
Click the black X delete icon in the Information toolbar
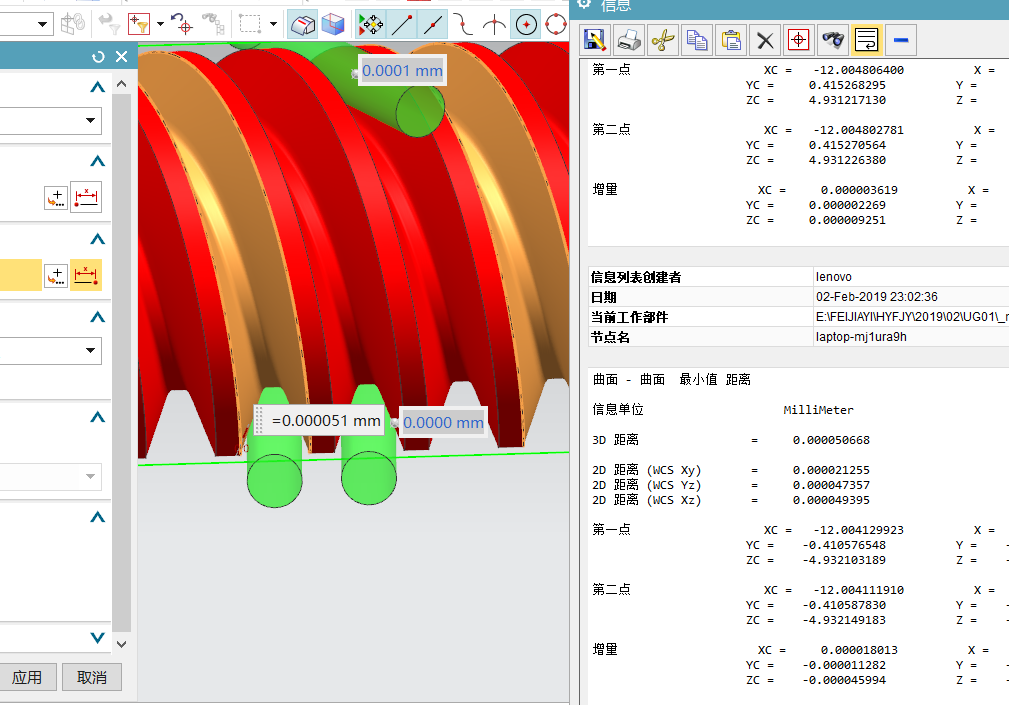pyautogui.click(x=765, y=41)
